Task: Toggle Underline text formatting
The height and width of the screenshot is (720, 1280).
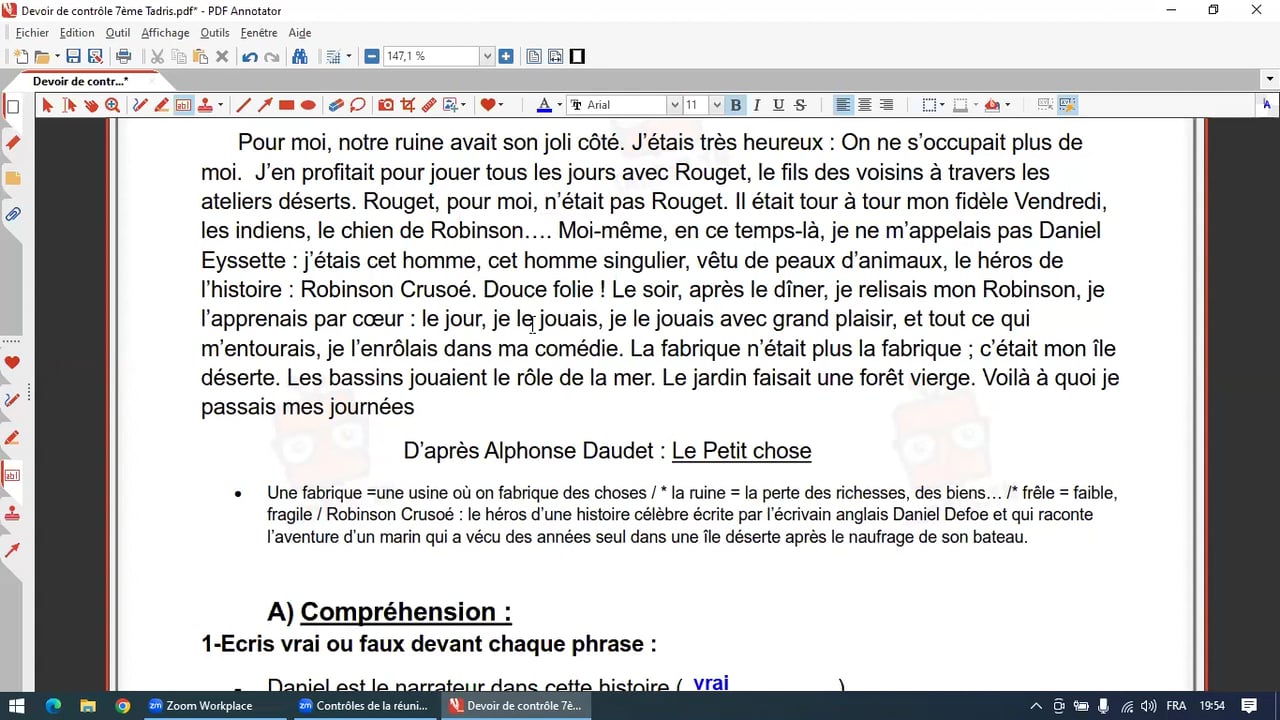Action: pyautogui.click(x=778, y=105)
